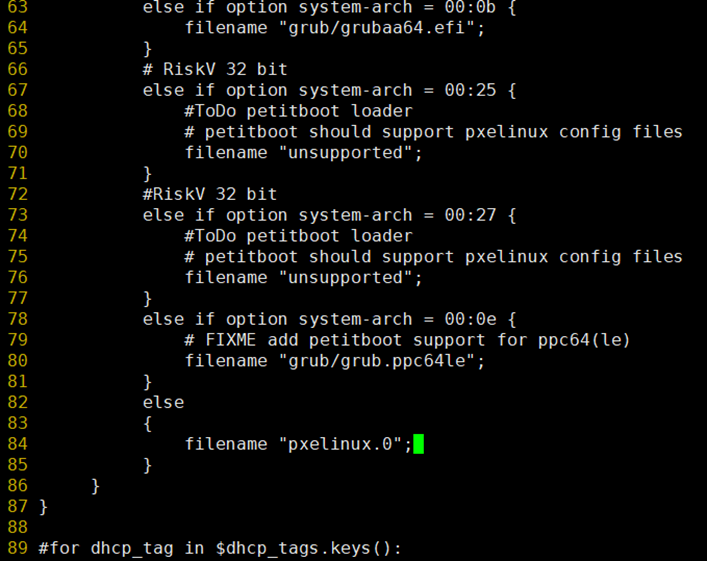The image size is (707, 561).
Task: Click the opening brace on line 83
Action: coord(147,423)
